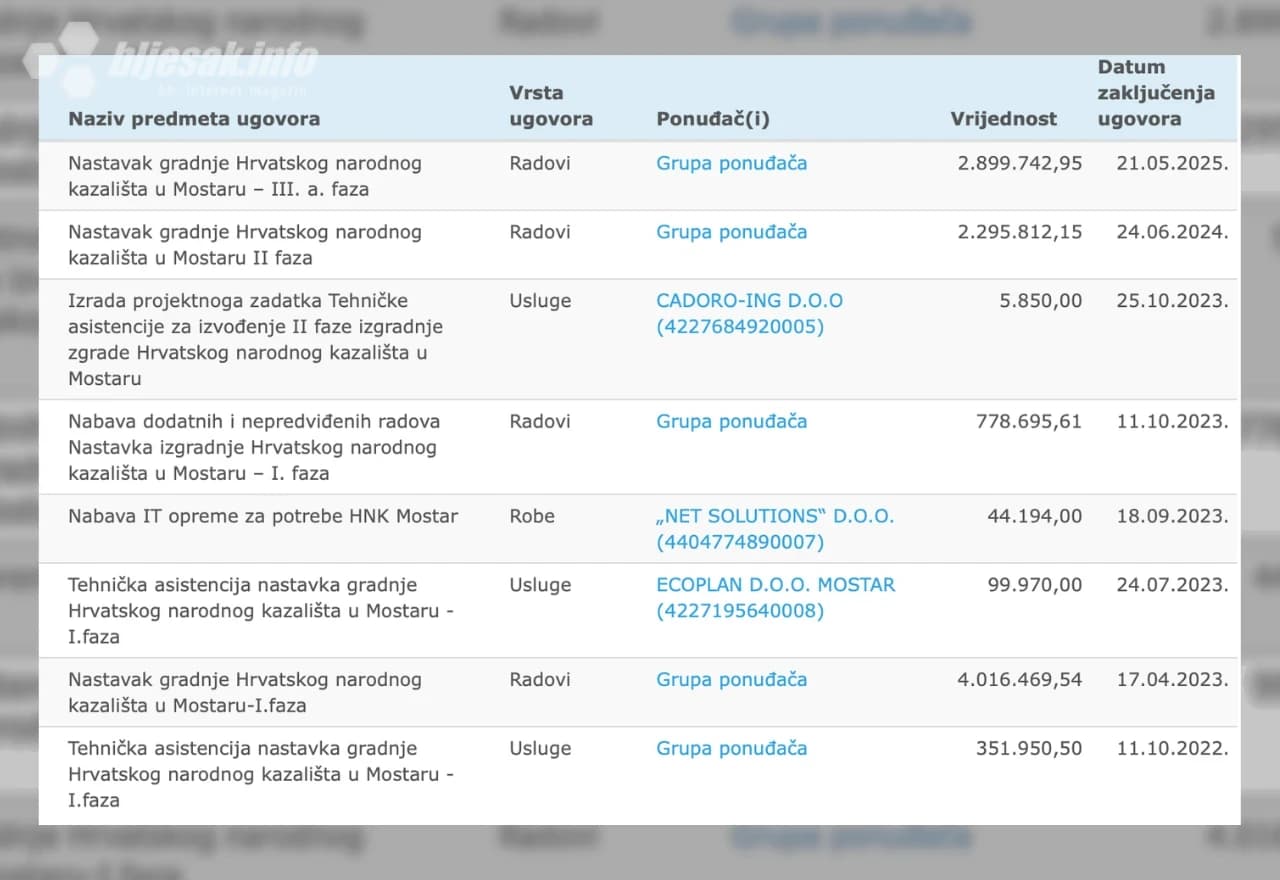Click the date 21.05.2025.
Viewport: 1280px width, 880px height.
1172,163
